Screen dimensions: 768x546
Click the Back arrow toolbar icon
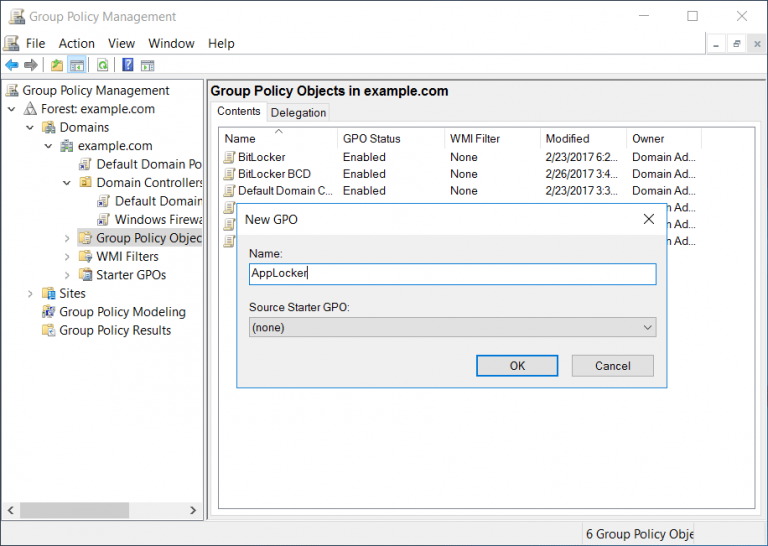[x=12, y=65]
